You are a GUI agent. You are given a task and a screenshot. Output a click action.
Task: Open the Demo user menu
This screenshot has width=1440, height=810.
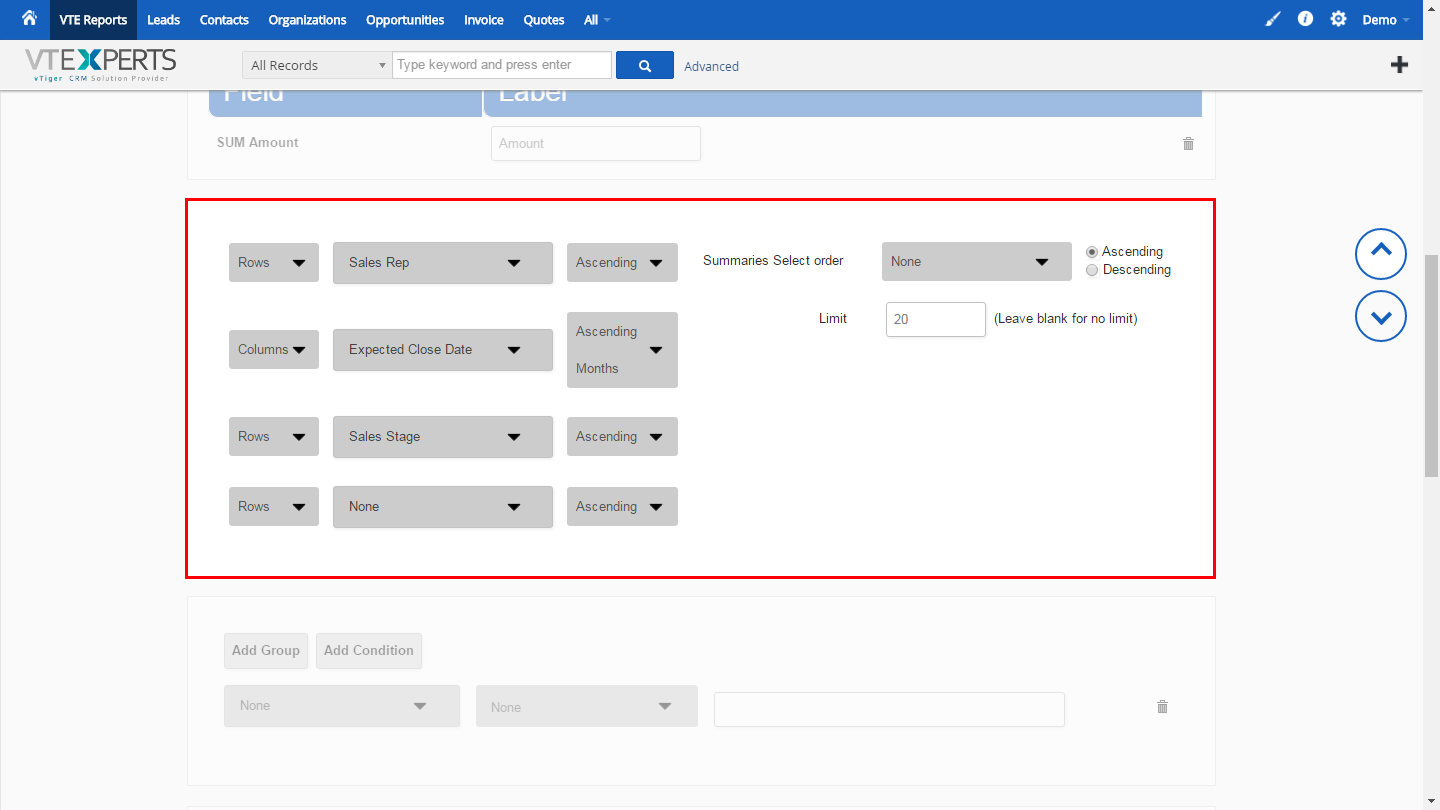(1386, 20)
